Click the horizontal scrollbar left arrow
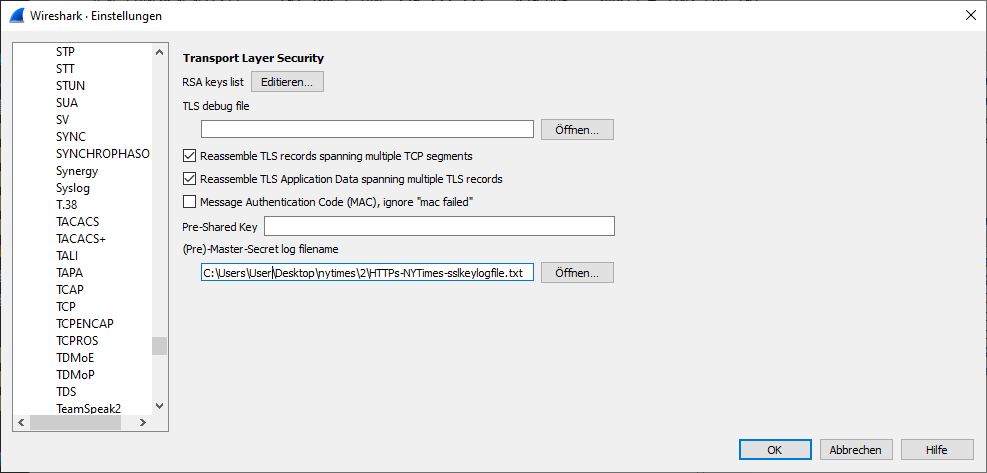 click(20, 422)
